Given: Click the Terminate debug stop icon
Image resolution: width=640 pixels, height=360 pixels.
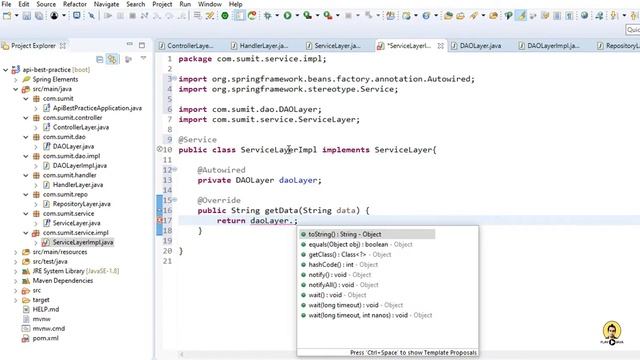Looking at the screenshot, I should click(x=132, y=16).
